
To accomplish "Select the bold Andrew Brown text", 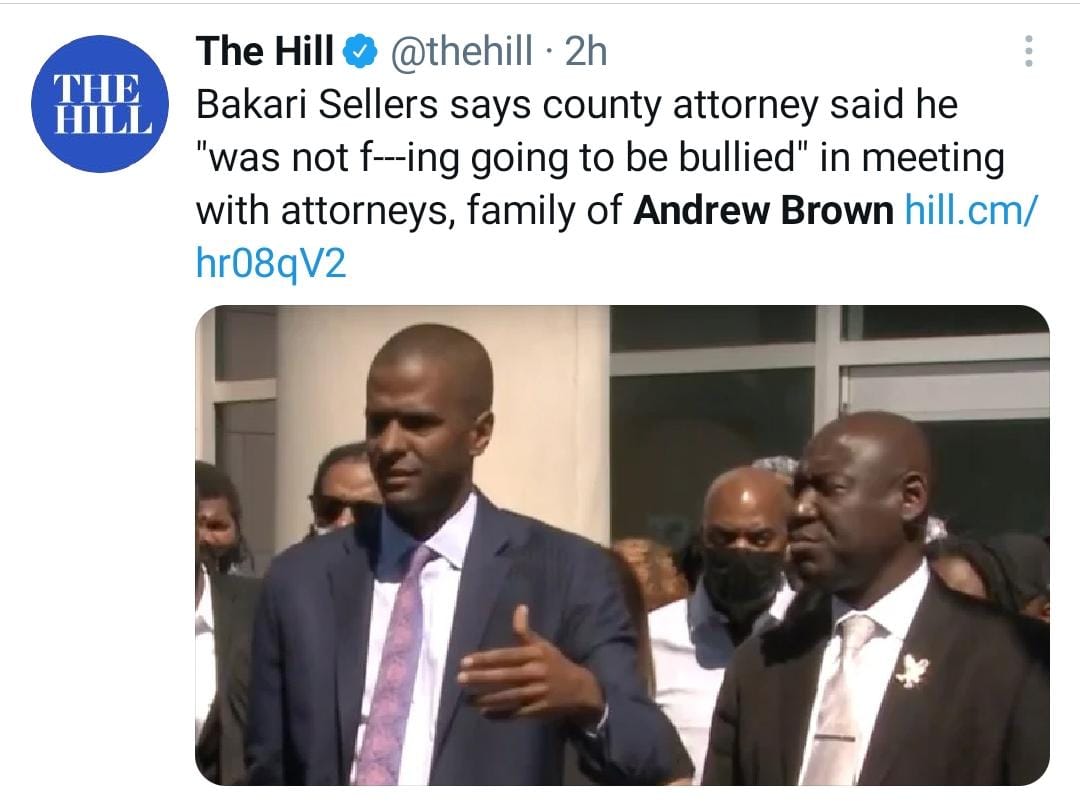I will click(x=763, y=209).
